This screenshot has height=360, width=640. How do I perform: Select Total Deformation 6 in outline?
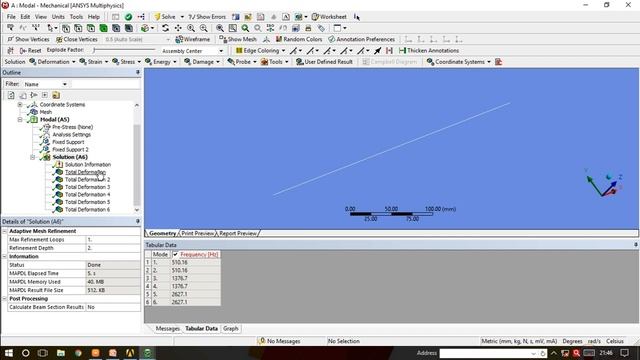point(87,209)
